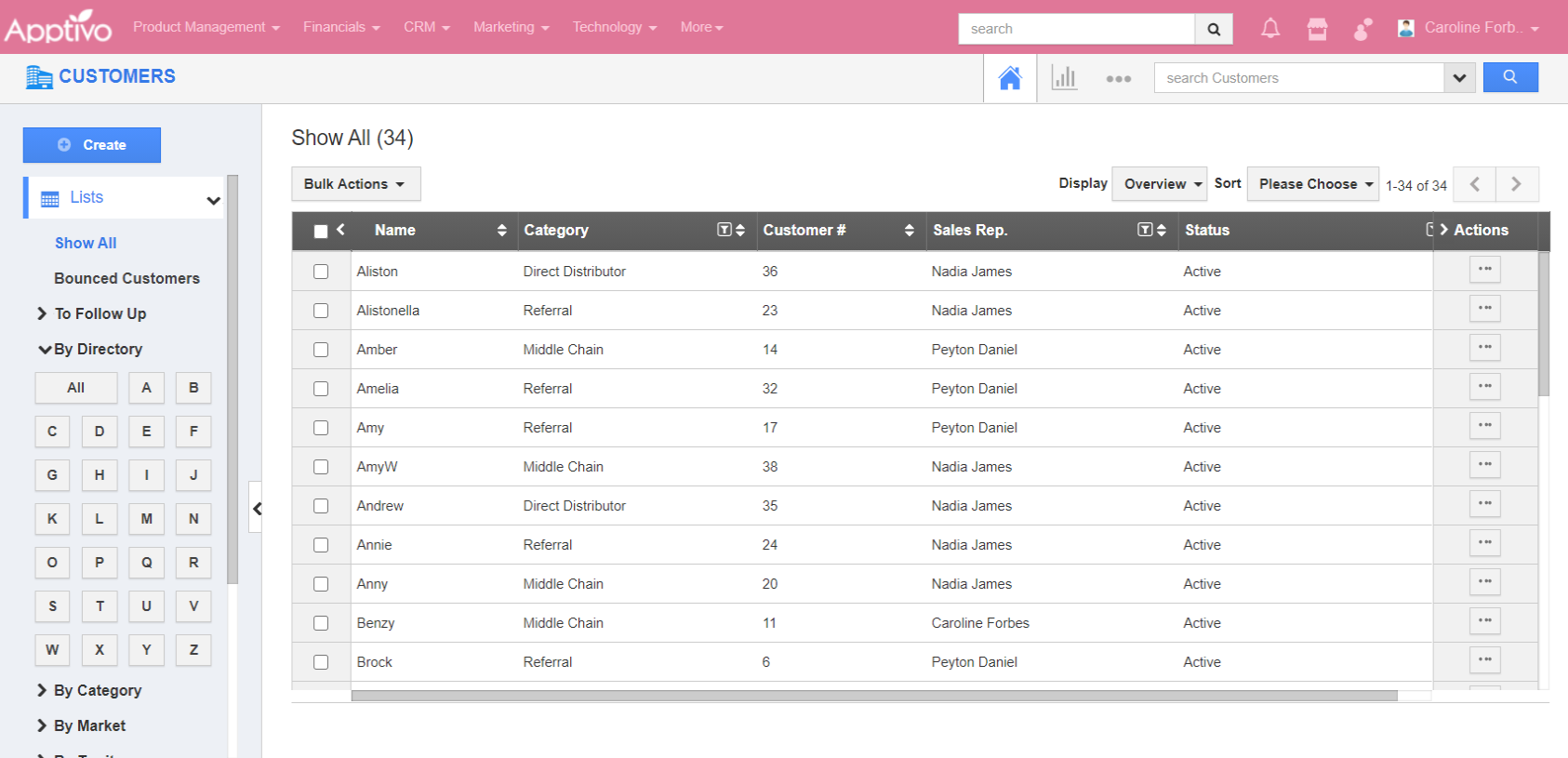This screenshot has width=1568, height=758.
Task: Go to next page of results
Action: click(1516, 184)
